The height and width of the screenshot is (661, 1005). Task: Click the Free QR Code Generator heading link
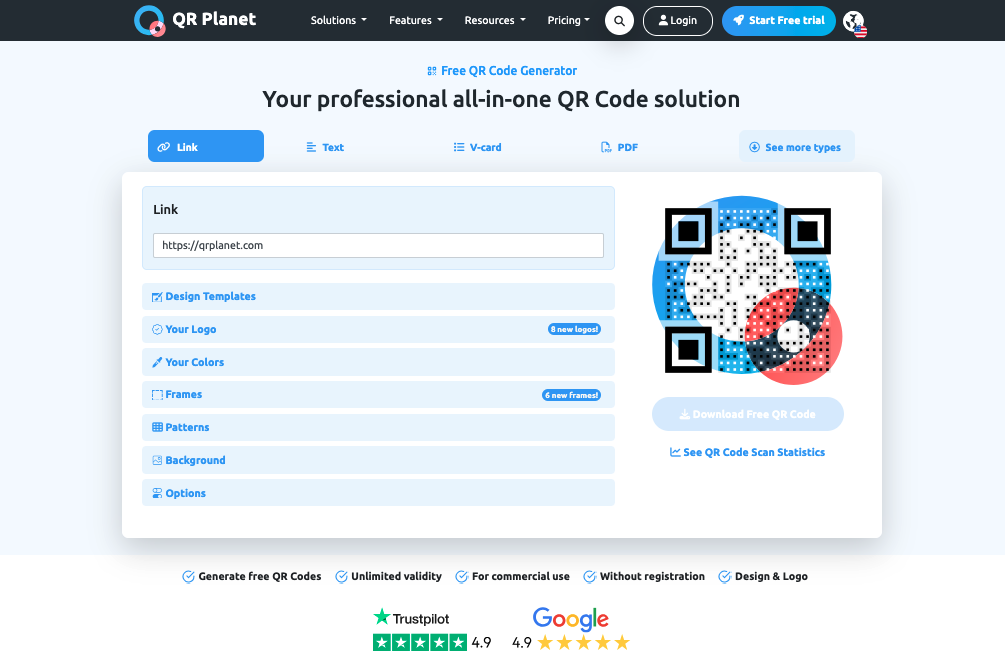(x=502, y=71)
